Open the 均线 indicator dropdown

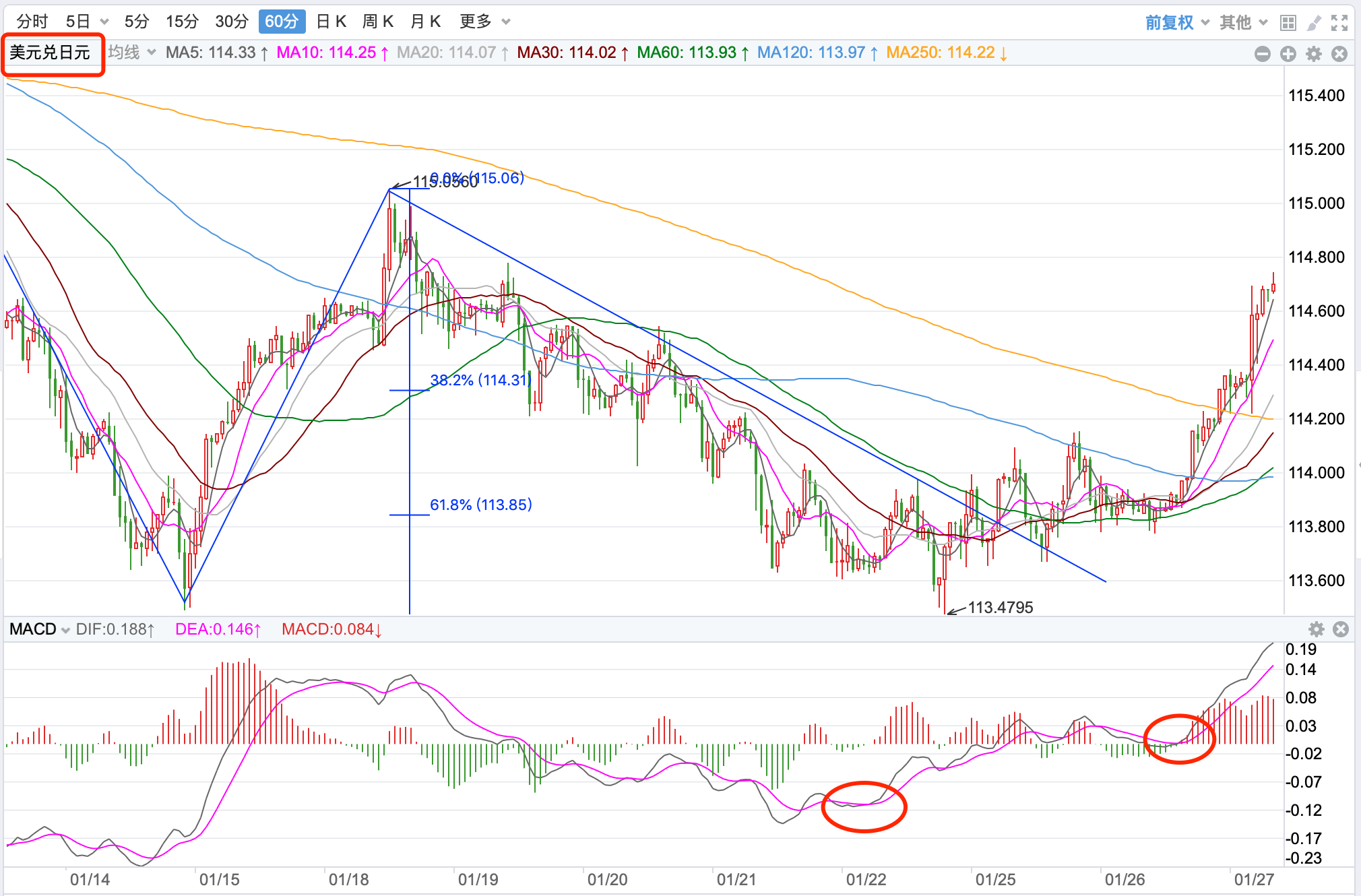pos(132,53)
